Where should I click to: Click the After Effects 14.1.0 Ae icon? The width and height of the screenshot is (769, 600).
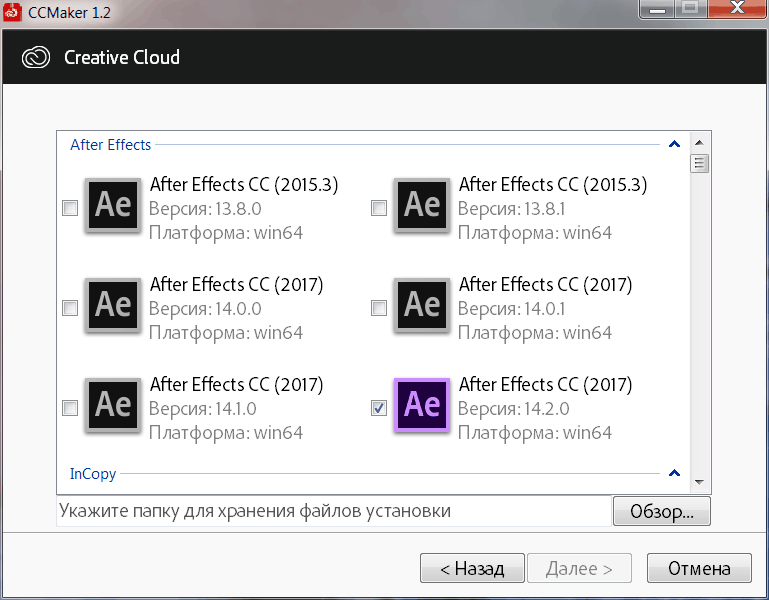coord(113,405)
